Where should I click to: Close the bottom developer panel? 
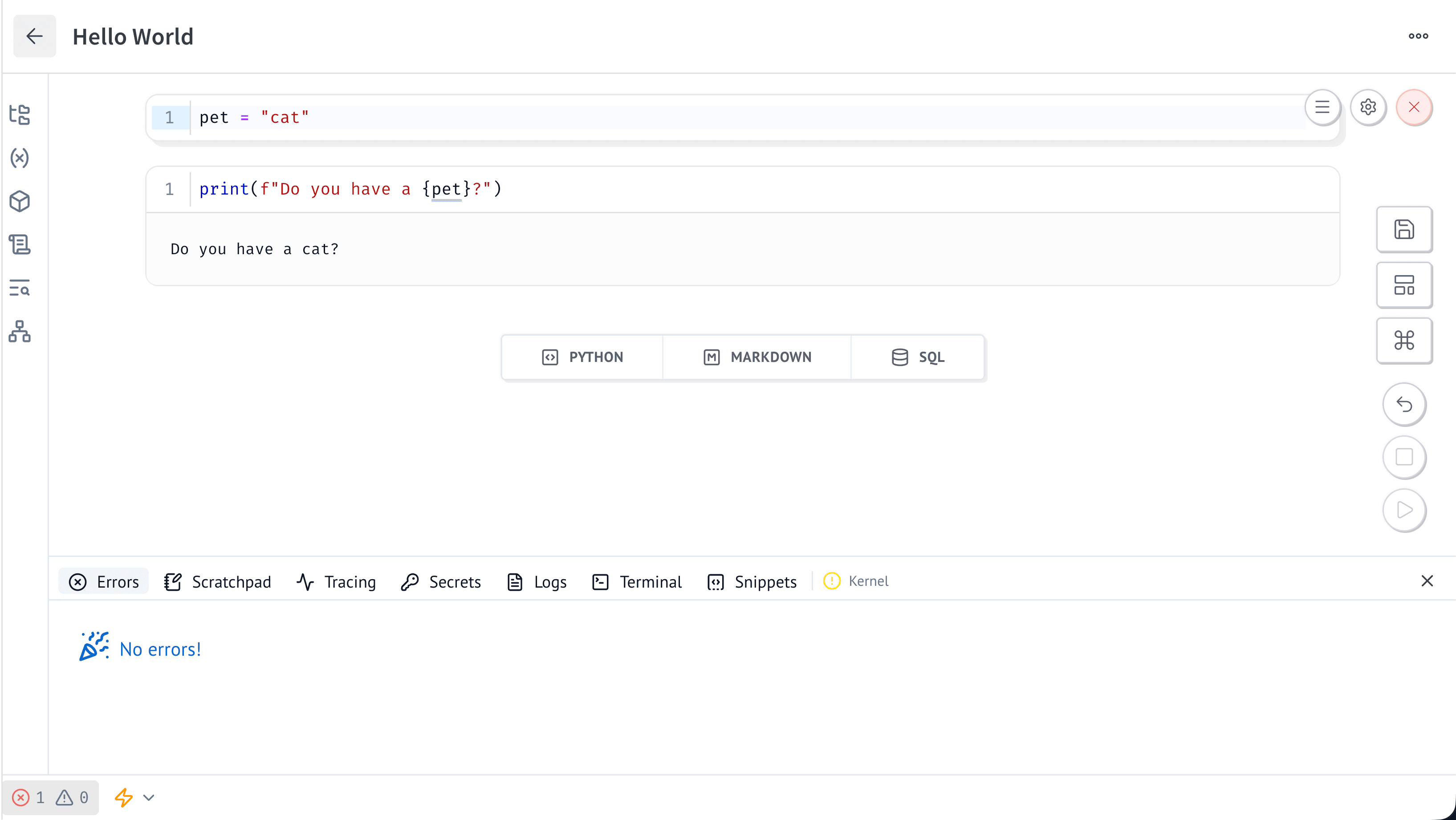click(x=1427, y=581)
